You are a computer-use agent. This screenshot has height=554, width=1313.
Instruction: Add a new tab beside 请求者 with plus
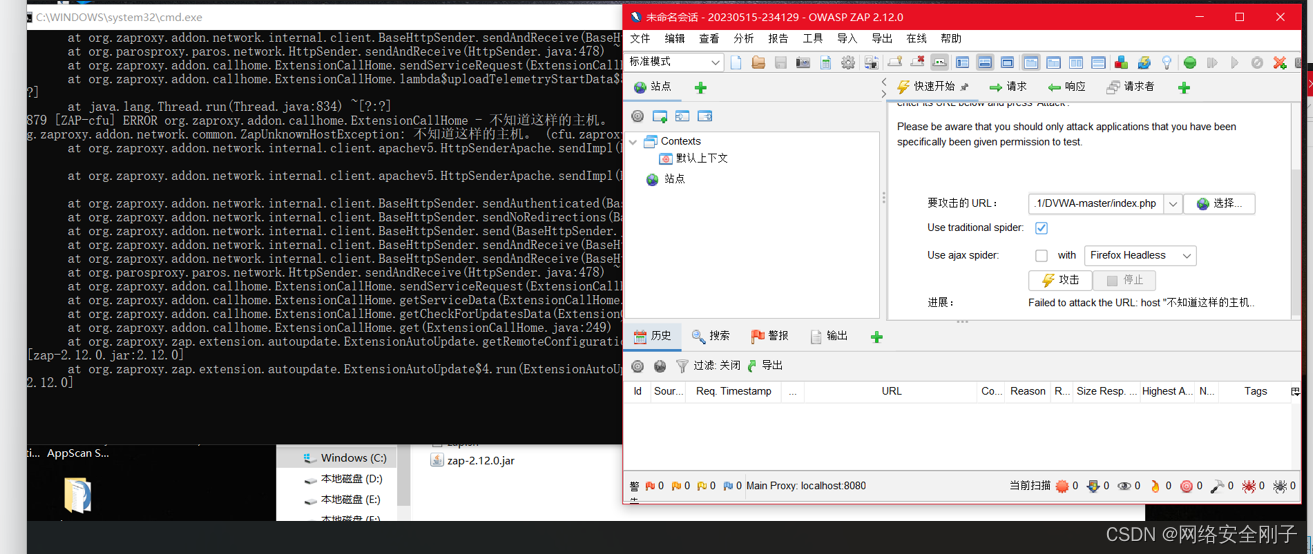point(1184,88)
